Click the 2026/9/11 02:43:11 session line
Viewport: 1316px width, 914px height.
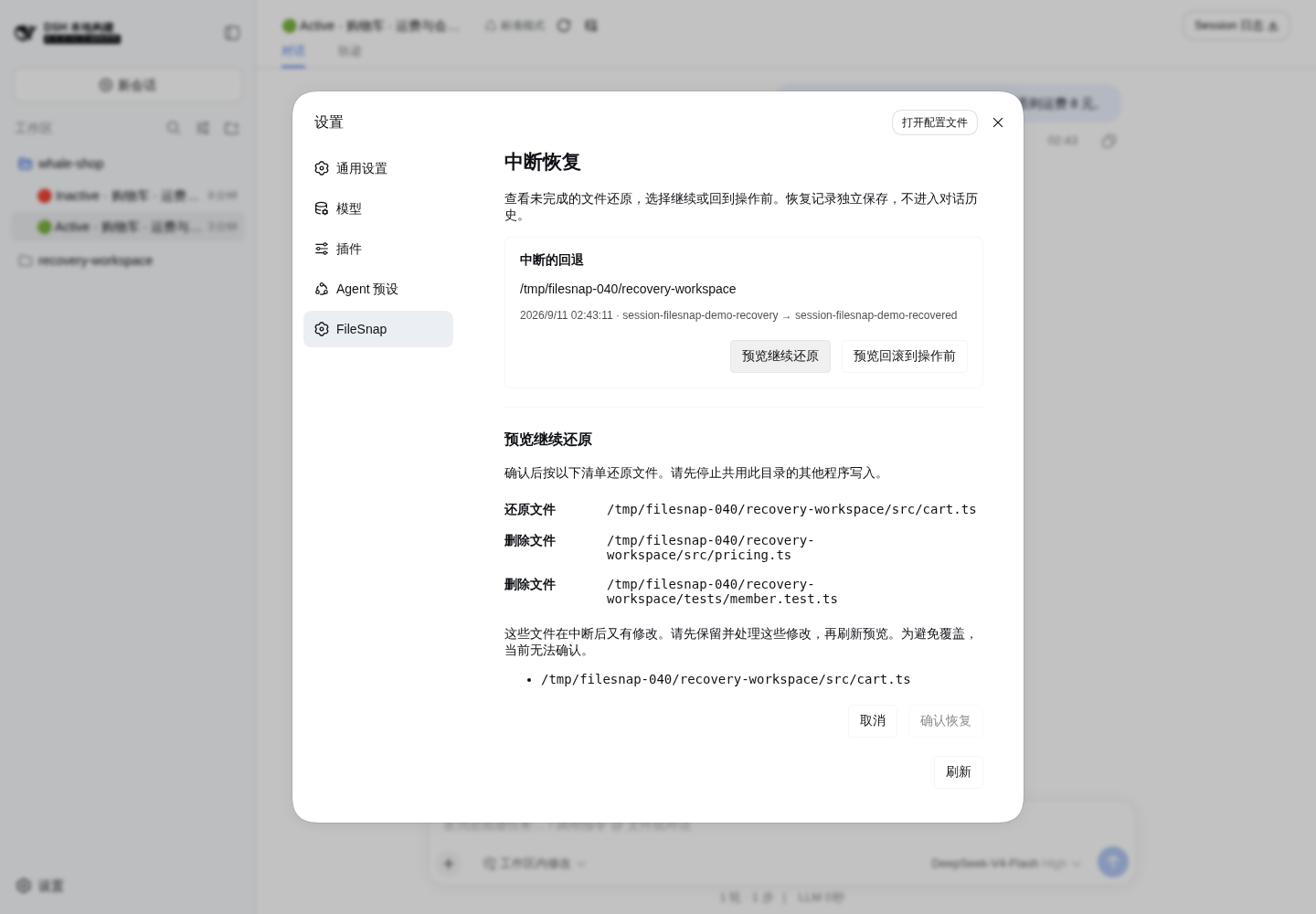pos(738,315)
